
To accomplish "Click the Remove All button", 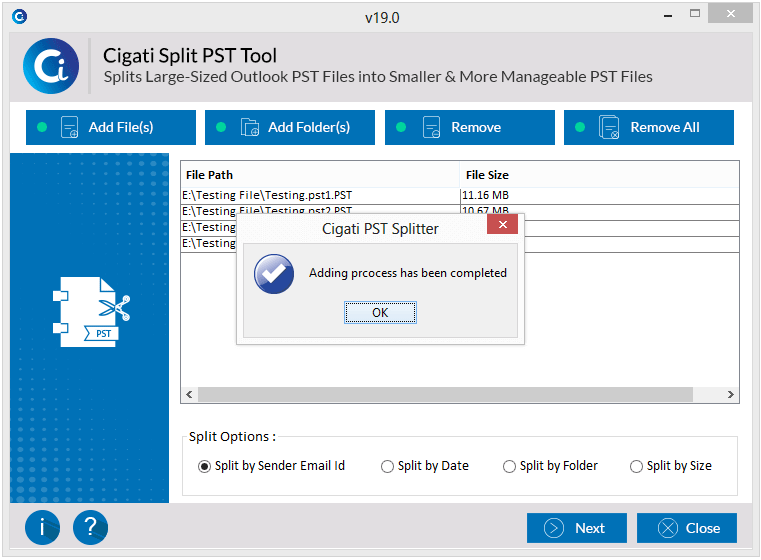I will (x=648, y=127).
